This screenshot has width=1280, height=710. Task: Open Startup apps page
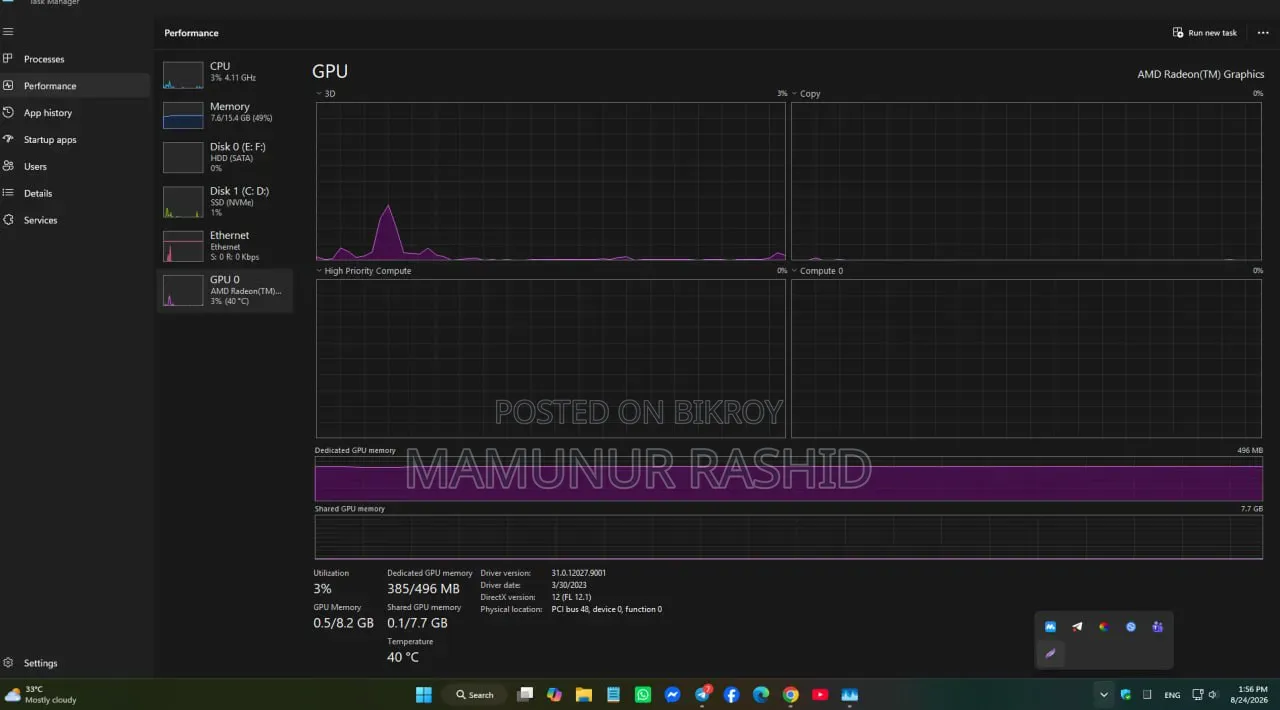click(x=75, y=140)
